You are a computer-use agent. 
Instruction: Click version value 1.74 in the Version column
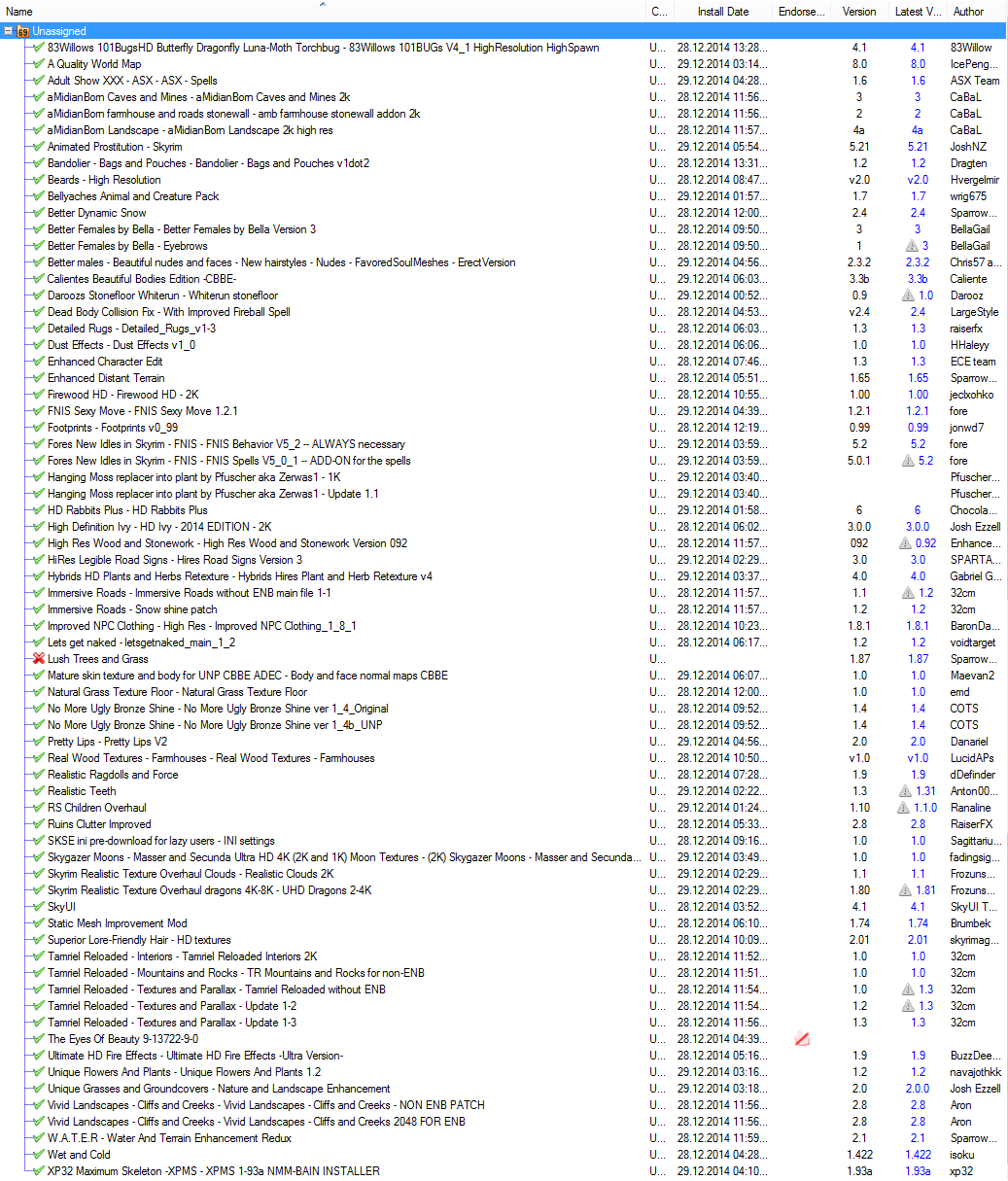tap(859, 923)
